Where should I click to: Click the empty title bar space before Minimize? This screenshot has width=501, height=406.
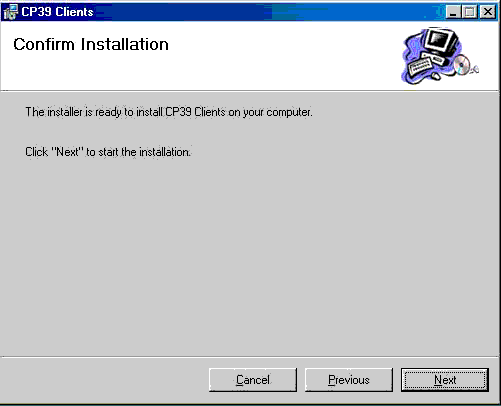point(267,12)
